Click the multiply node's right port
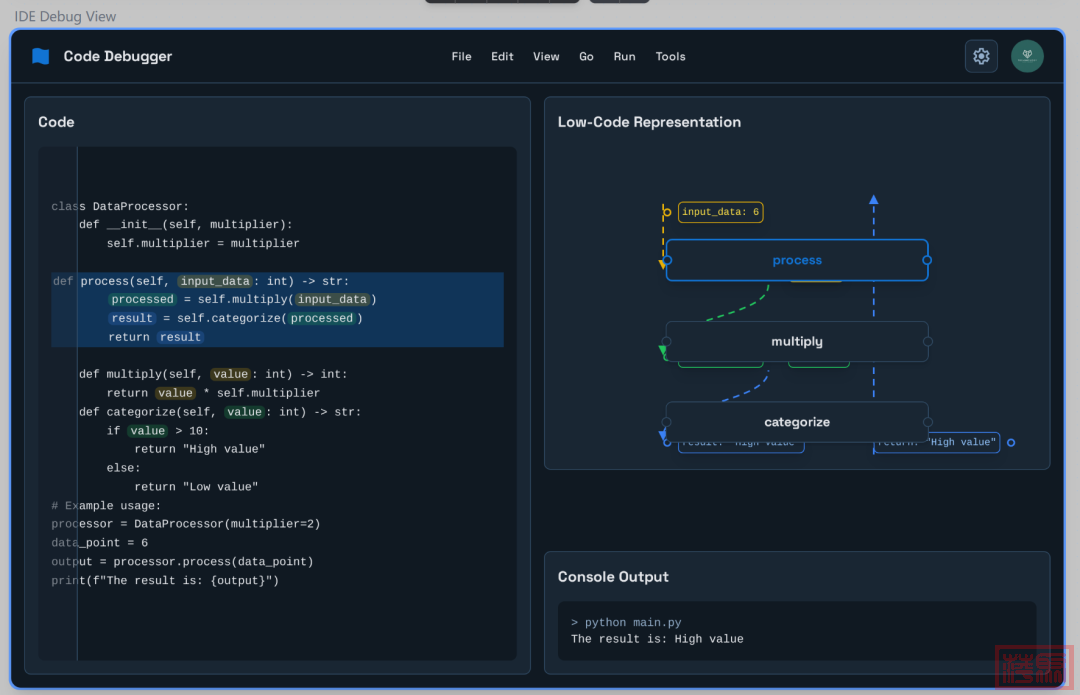 point(927,342)
